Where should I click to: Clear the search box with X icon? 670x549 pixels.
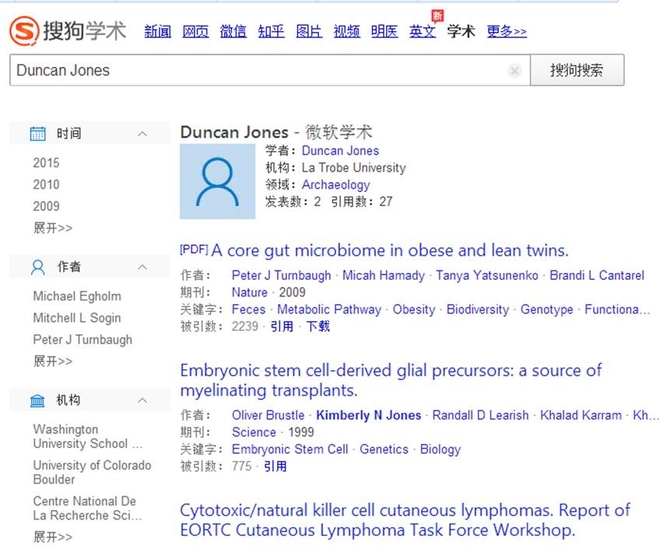tap(515, 70)
